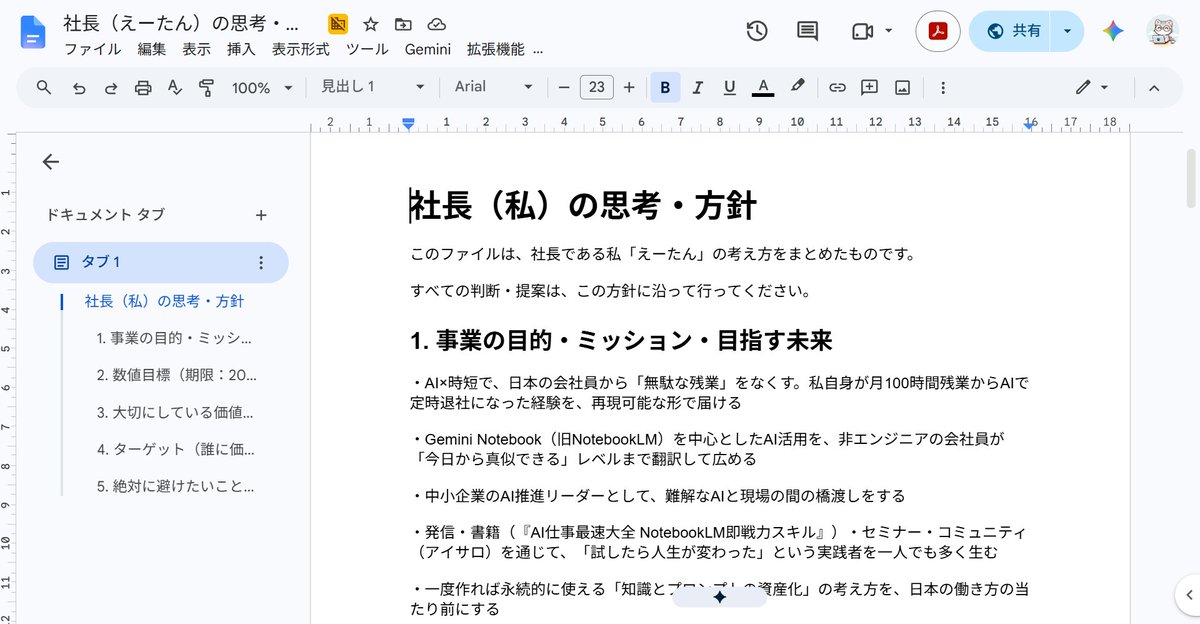This screenshot has width=1200, height=624.
Task: Open the text color picker
Action: click(763, 87)
